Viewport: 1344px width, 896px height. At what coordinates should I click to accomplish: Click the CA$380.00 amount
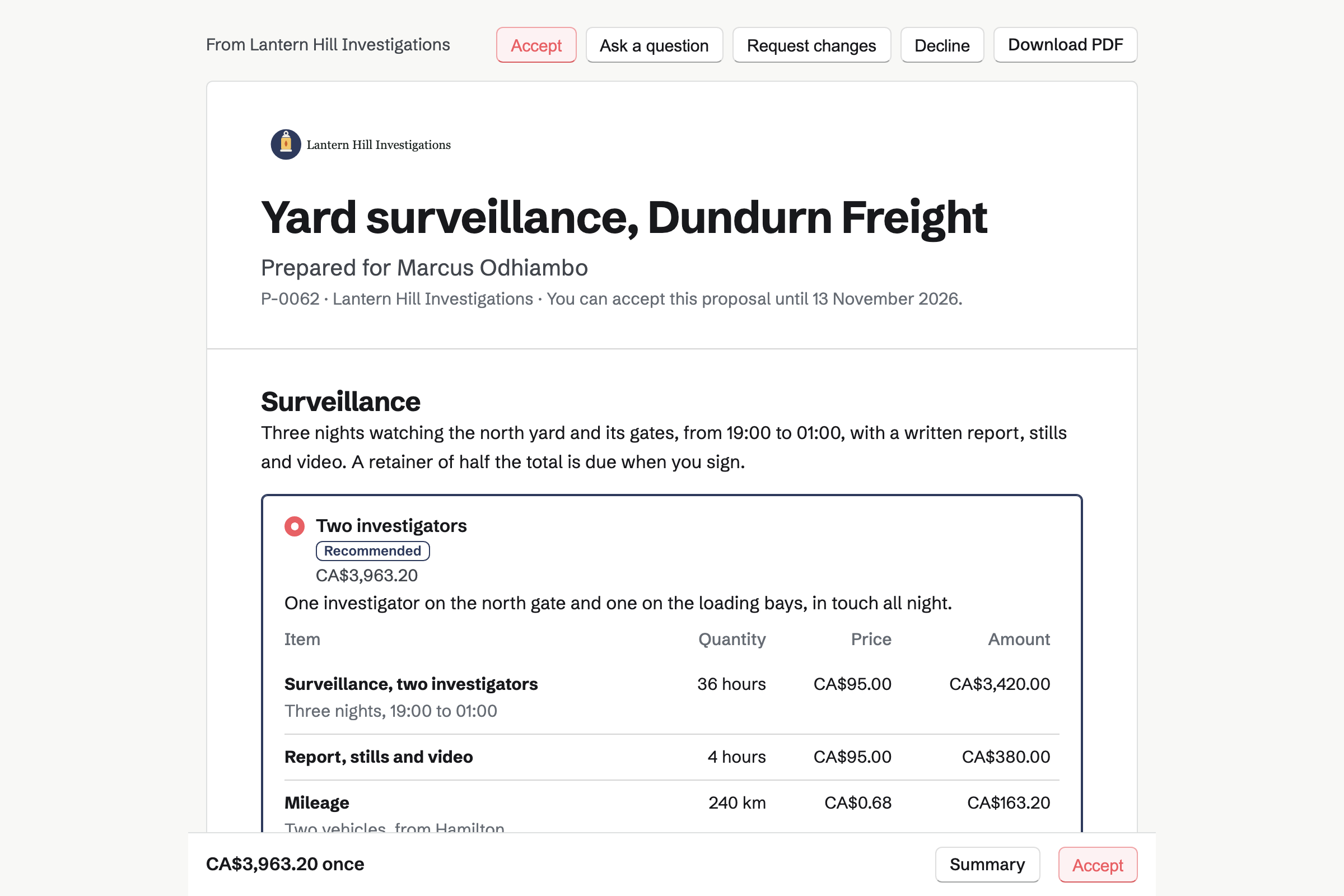tap(1006, 757)
